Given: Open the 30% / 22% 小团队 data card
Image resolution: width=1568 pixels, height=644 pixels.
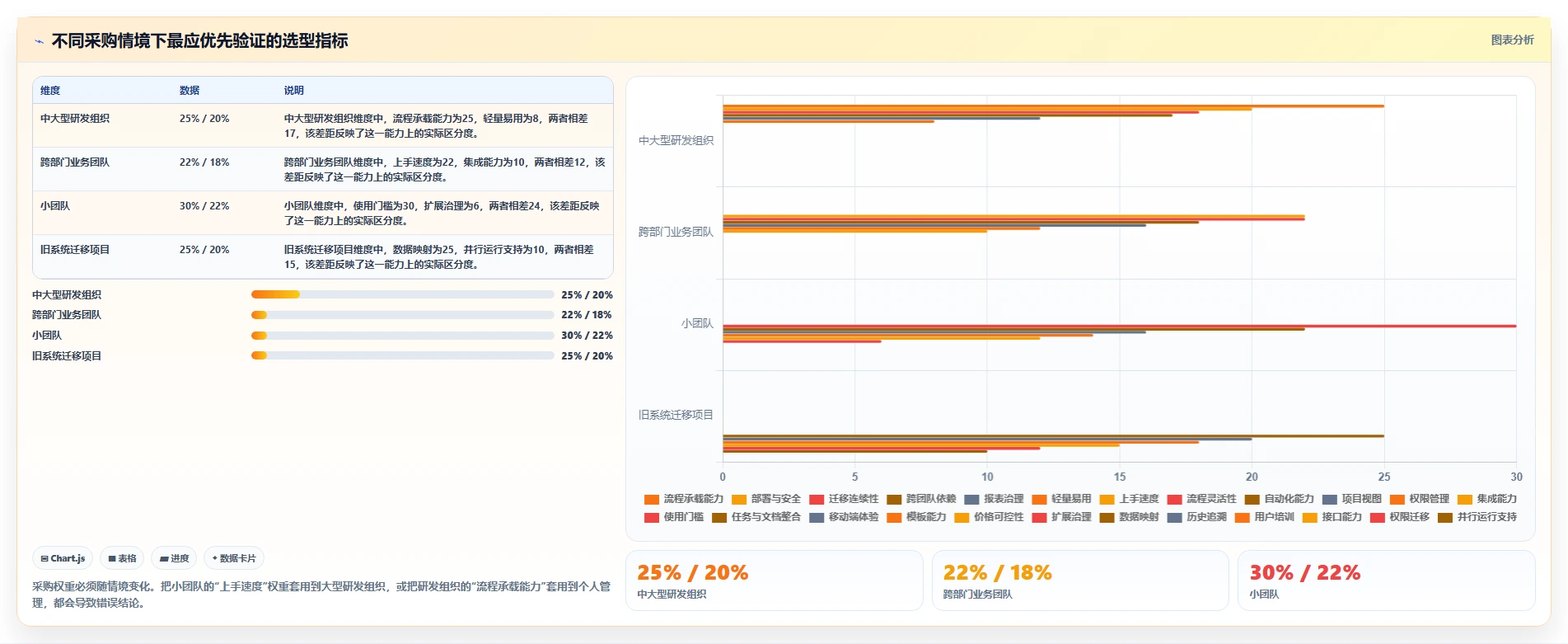Looking at the screenshot, I should tap(1386, 581).
